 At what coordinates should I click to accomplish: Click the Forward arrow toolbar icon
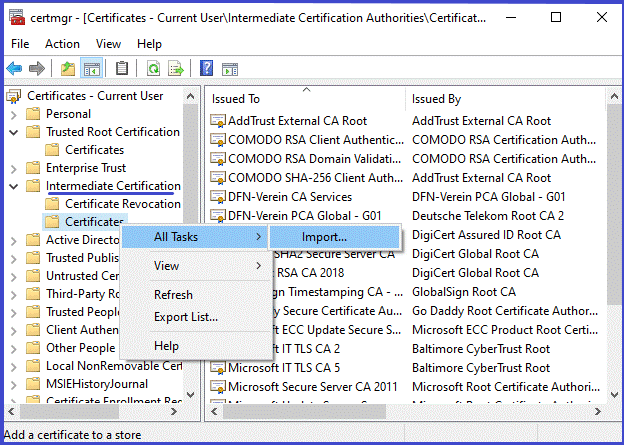37,68
